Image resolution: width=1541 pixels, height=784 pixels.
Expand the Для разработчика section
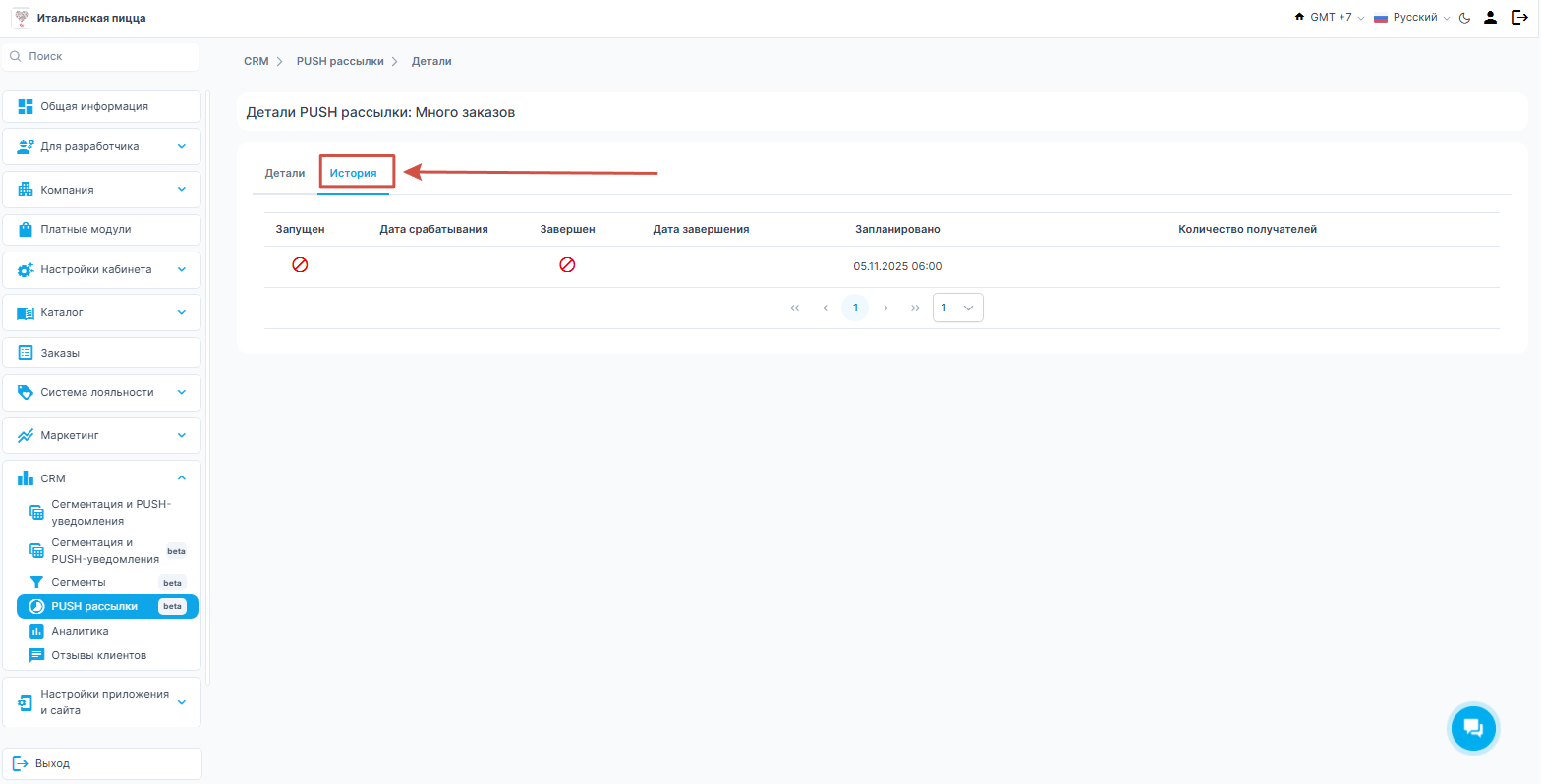tap(101, 146)
